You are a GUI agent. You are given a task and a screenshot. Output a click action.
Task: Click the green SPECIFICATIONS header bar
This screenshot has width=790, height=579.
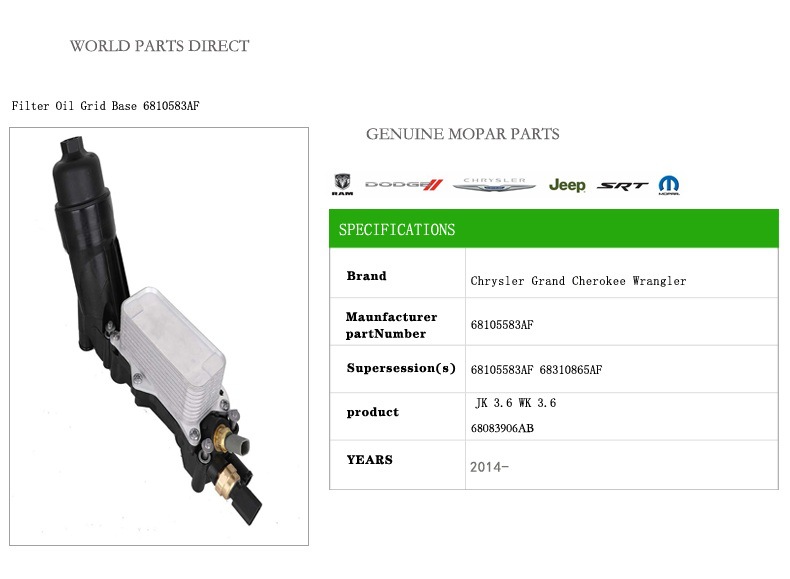click(554, 228)
